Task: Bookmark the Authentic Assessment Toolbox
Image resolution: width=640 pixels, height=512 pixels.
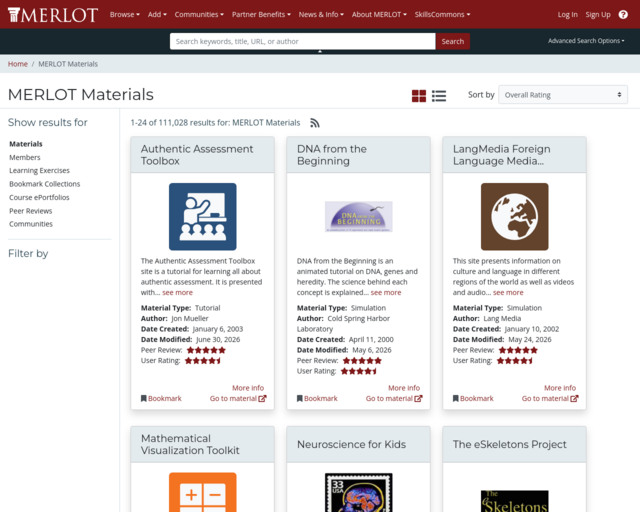Action: tap(161, 398)
